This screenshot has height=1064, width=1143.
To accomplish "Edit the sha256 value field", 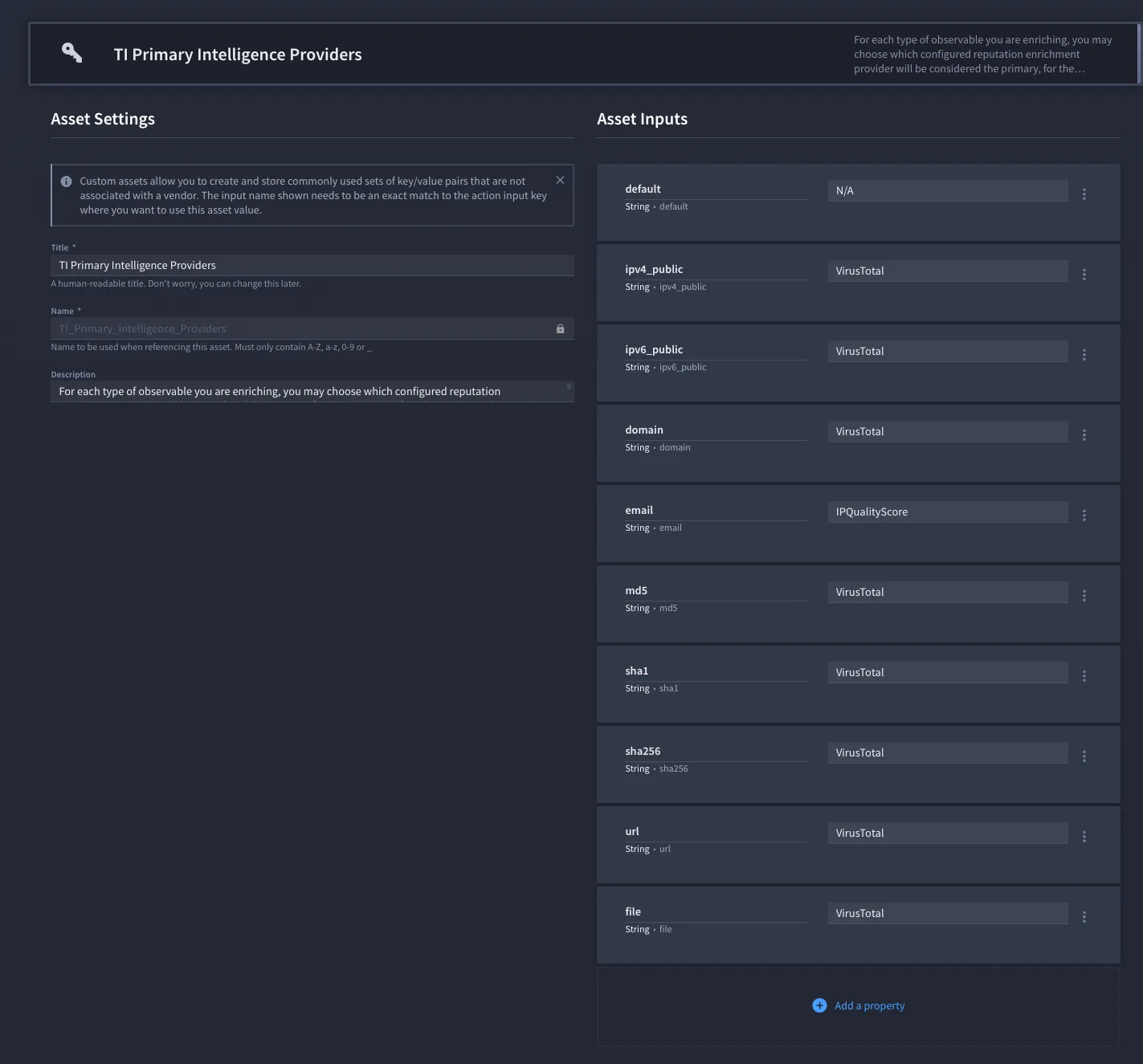I will tap(948, 752).
